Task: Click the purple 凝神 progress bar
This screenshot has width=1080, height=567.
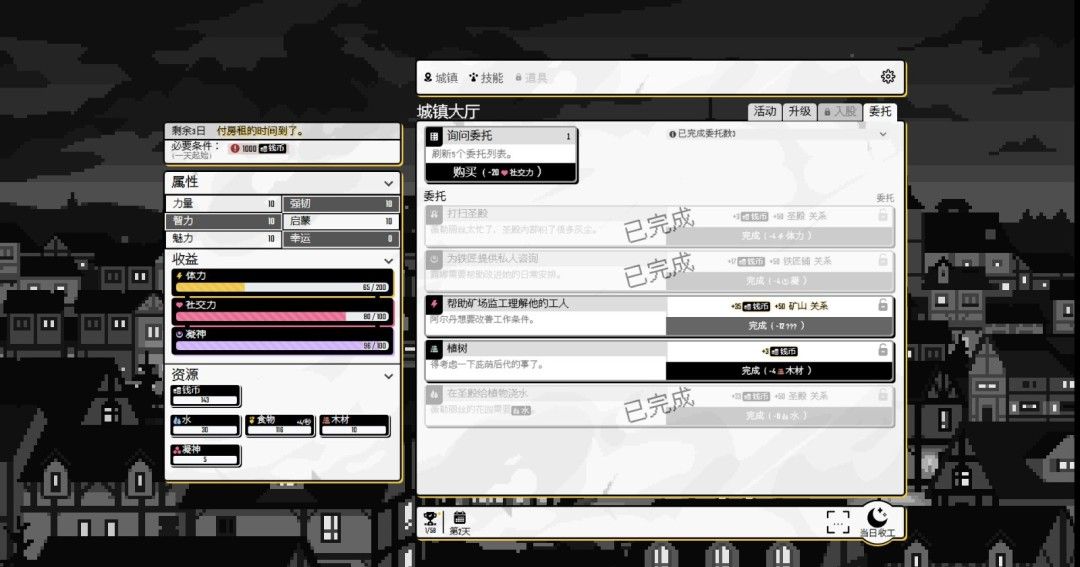Action: pos(282,346)
